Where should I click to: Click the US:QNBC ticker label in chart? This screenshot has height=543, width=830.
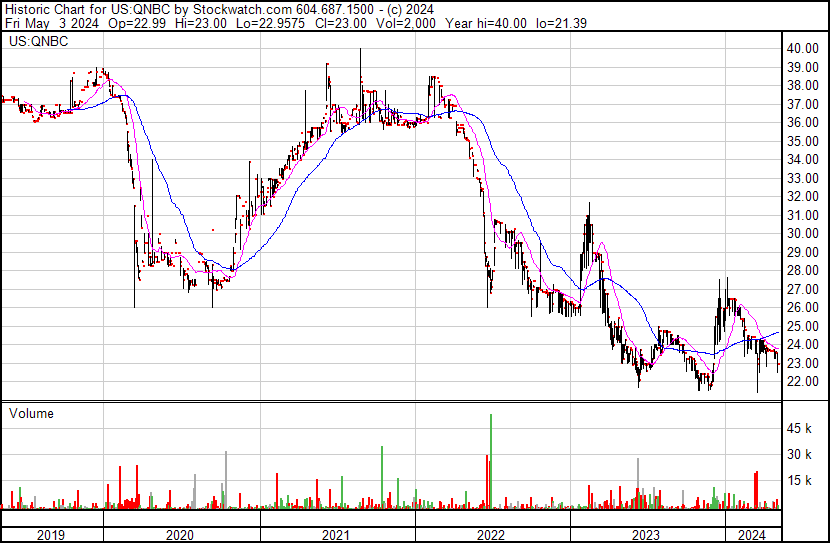pos(39,41)
